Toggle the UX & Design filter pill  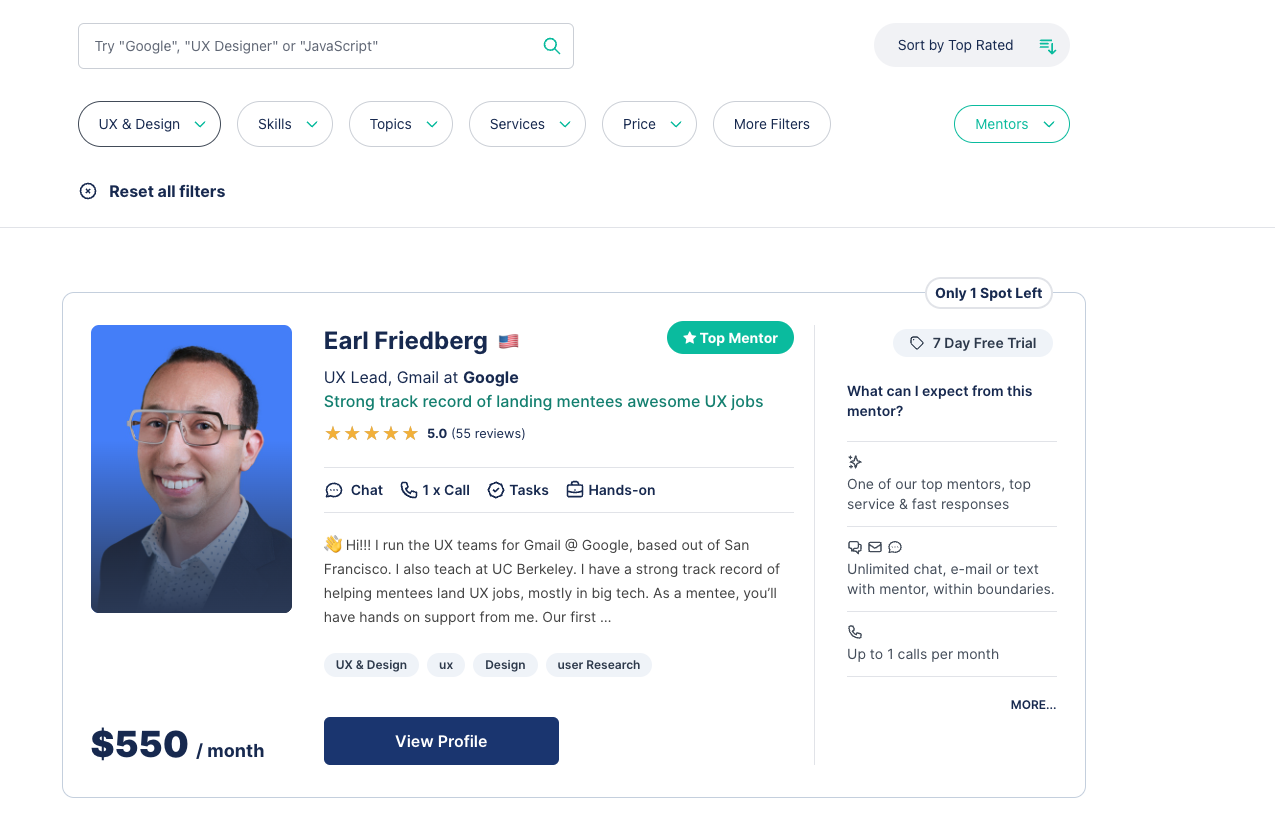149,124
